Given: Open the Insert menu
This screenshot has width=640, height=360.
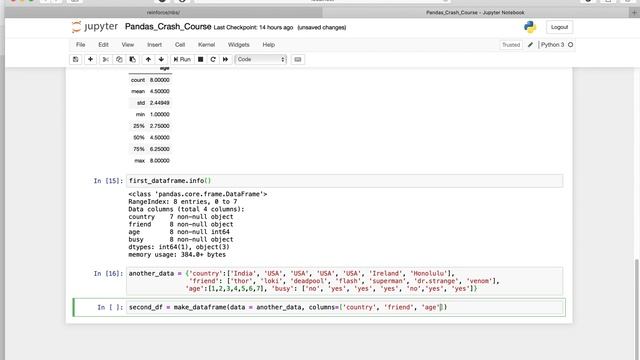Looking at the screenshot, I should 154,44.
